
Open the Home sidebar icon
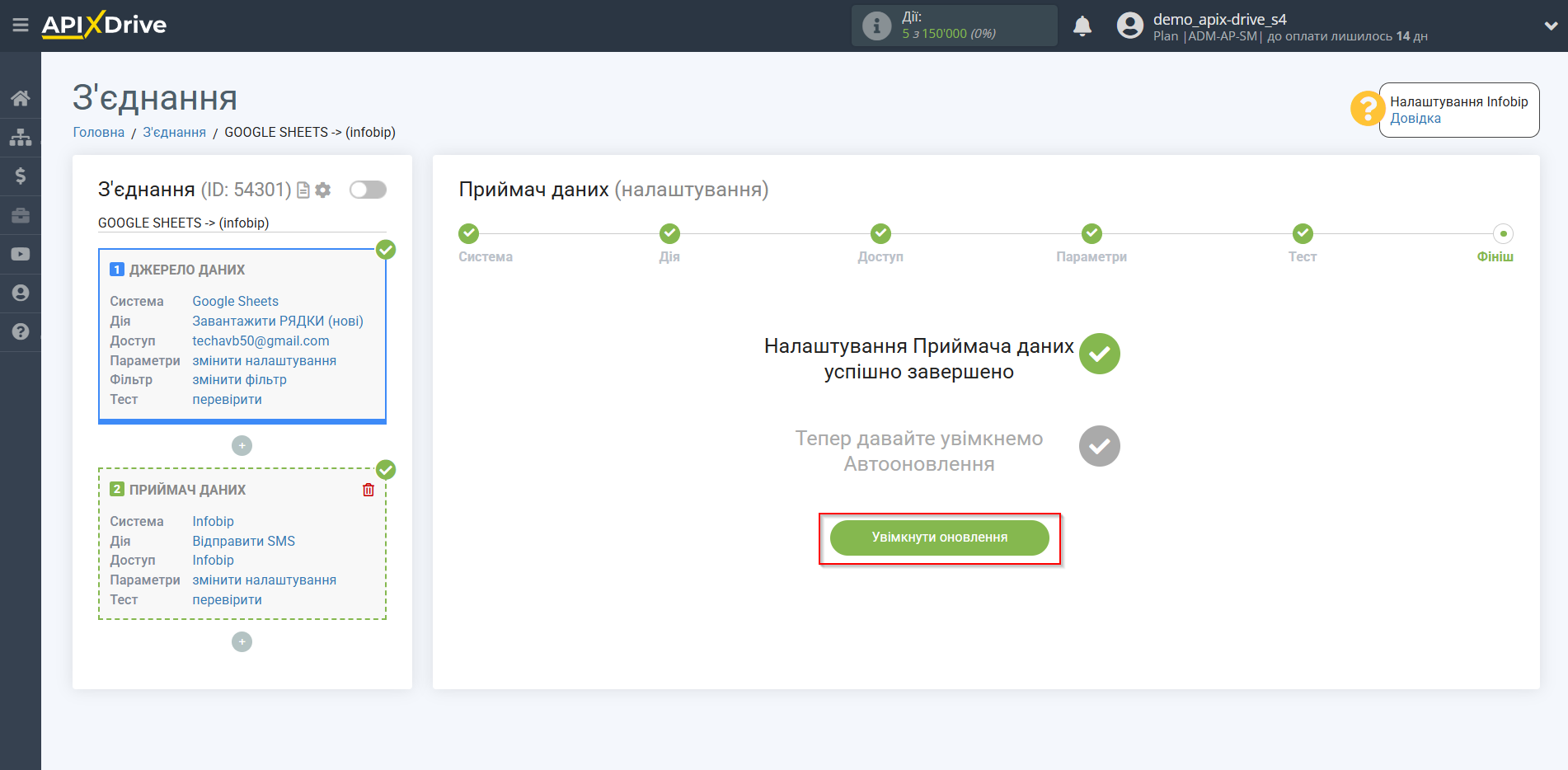[21, 98]
